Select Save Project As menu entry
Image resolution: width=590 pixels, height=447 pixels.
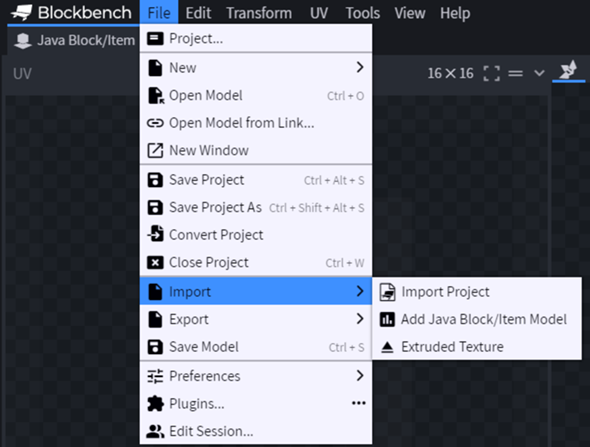256,207
